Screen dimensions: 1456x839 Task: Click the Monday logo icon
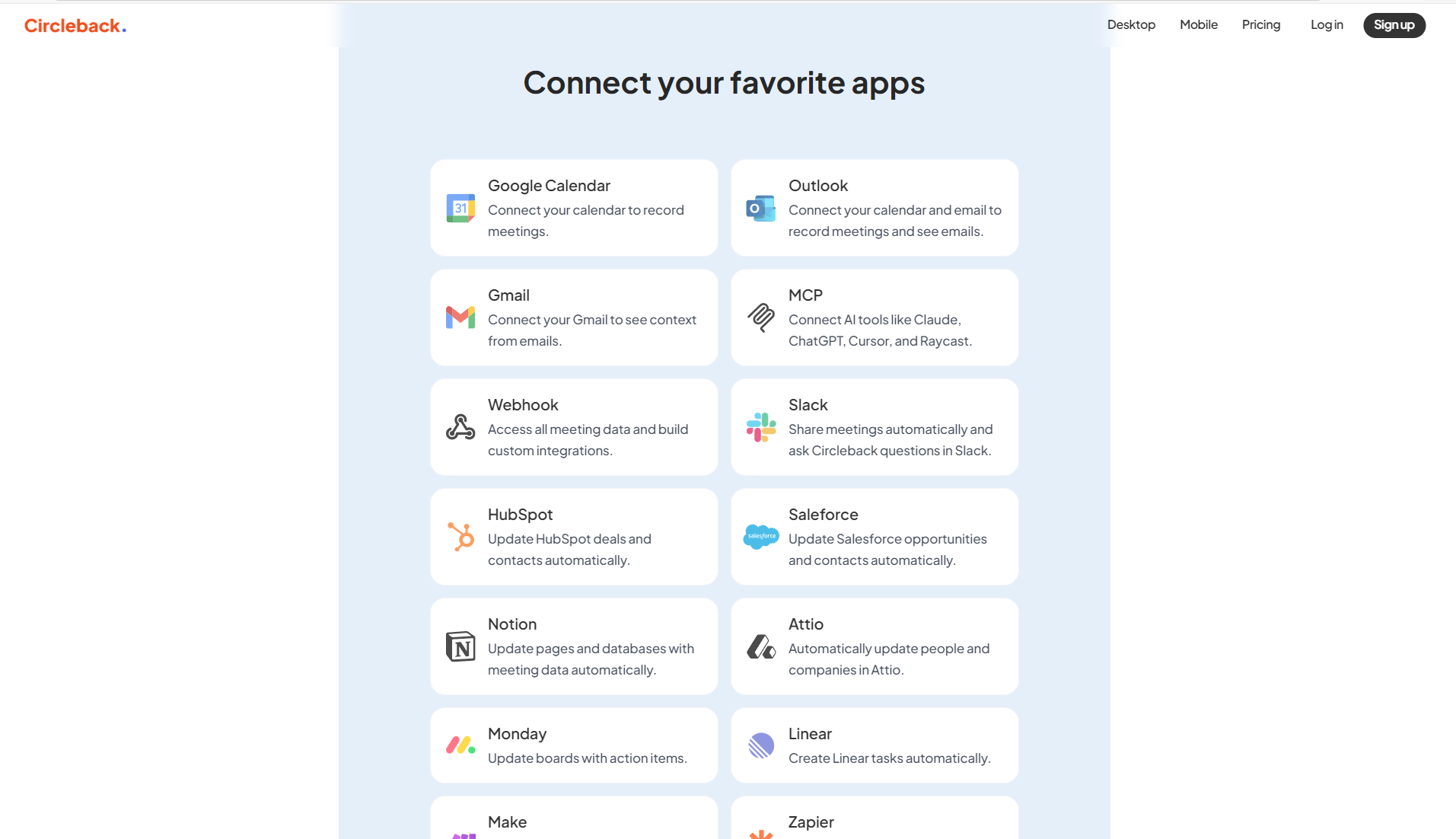(460, 745)
